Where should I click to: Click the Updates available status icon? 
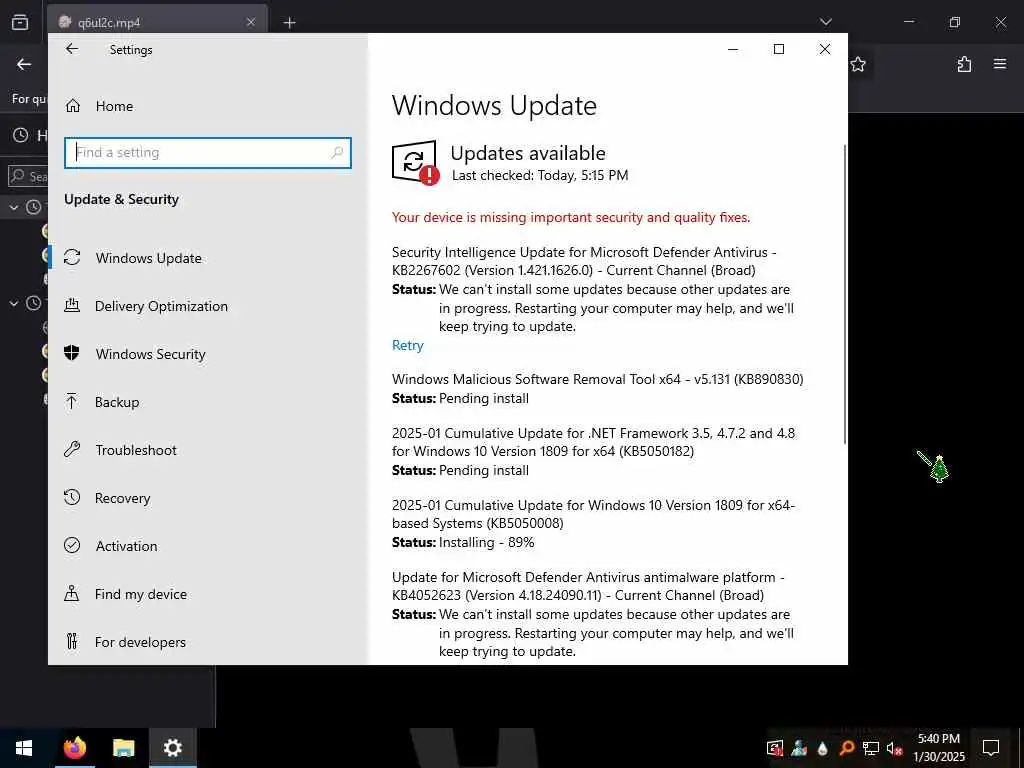click(415, 163)
